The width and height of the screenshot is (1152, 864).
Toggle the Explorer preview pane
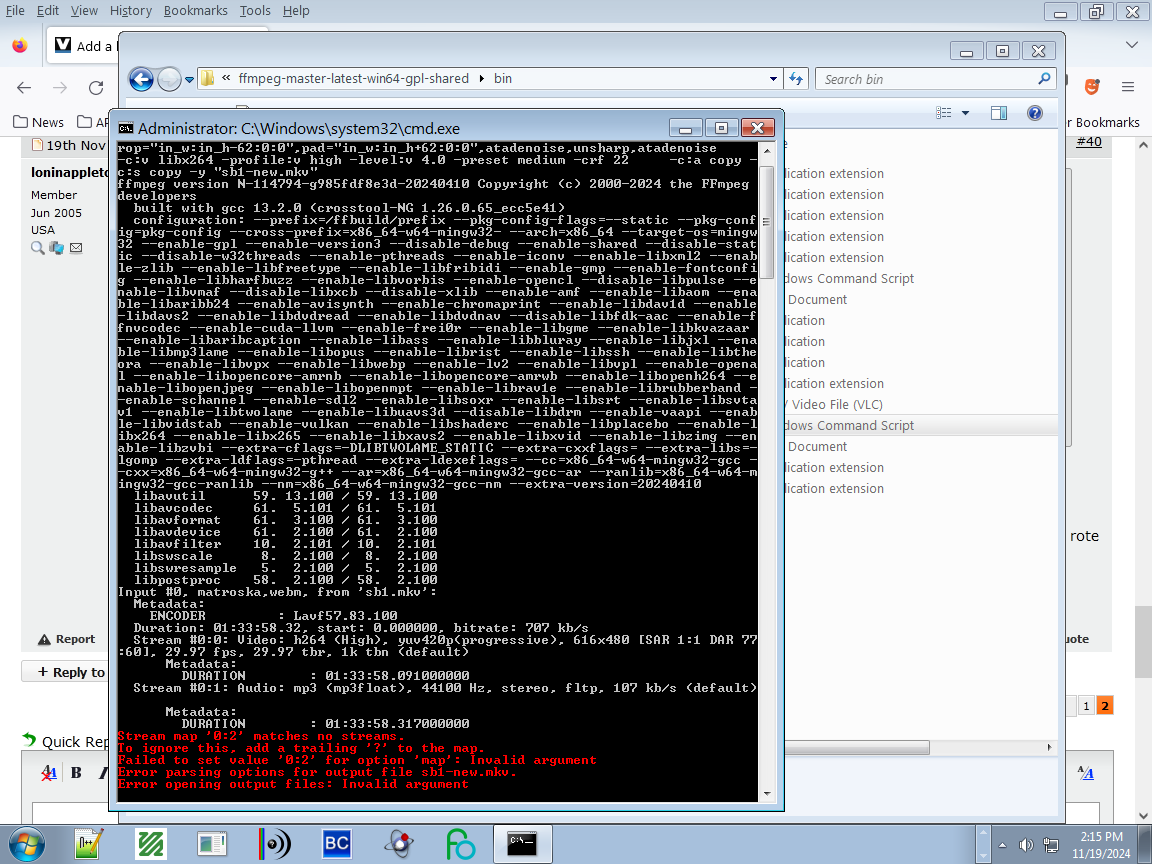coord(998,112)
